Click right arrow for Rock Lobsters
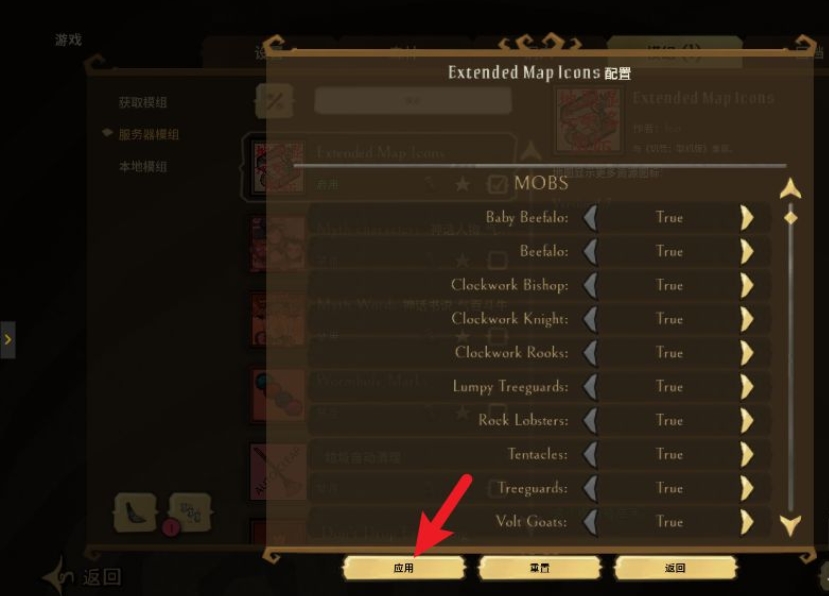 747,420
